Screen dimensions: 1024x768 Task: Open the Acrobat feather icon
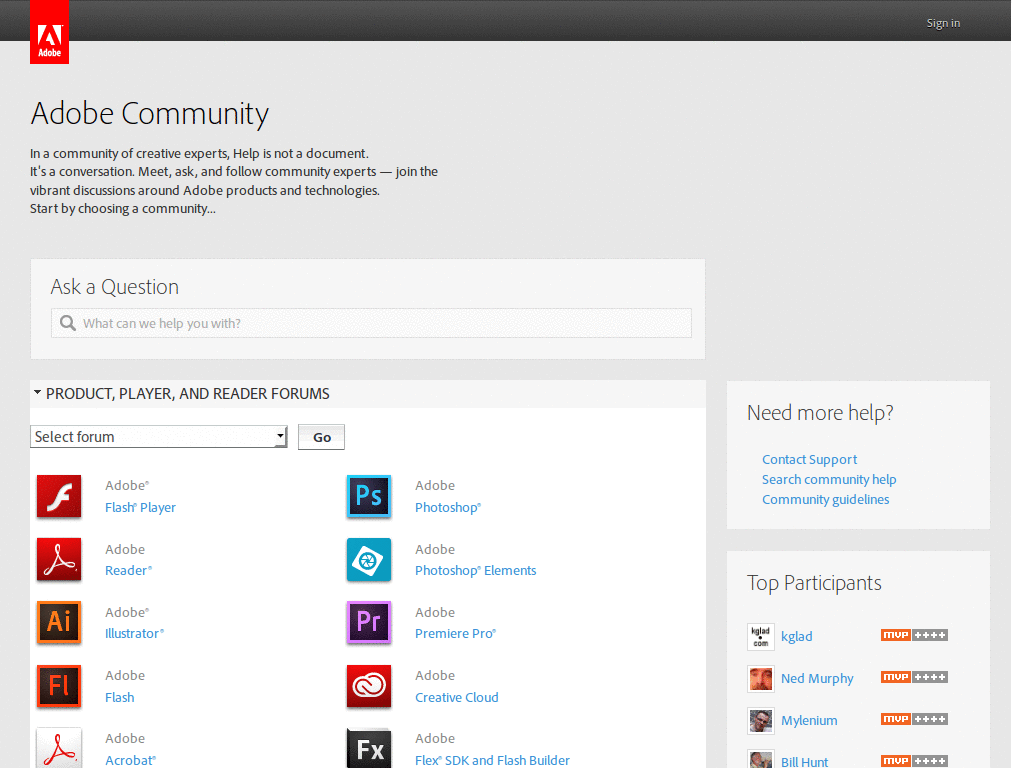pos(59,749)
